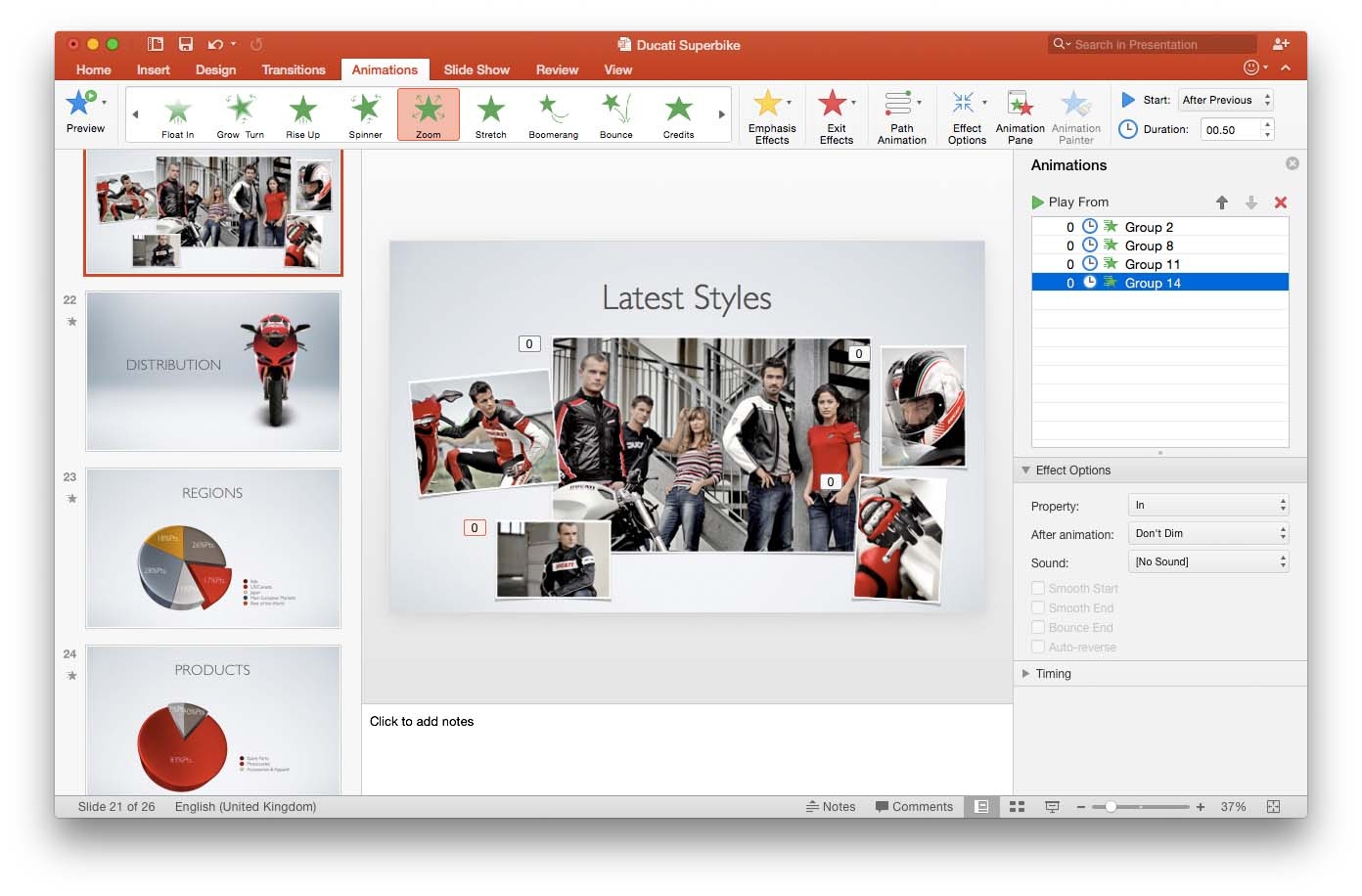Click the Animation Painter tool

coord(1076,116)
